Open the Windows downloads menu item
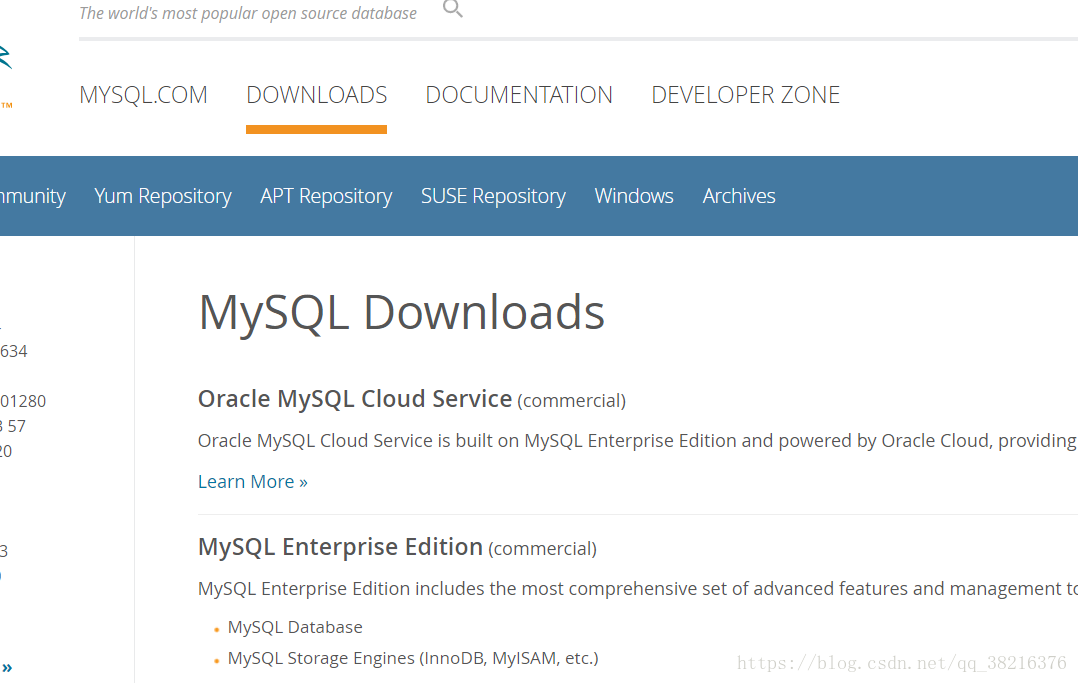The image size is (1078, 683). coord(634,196)
